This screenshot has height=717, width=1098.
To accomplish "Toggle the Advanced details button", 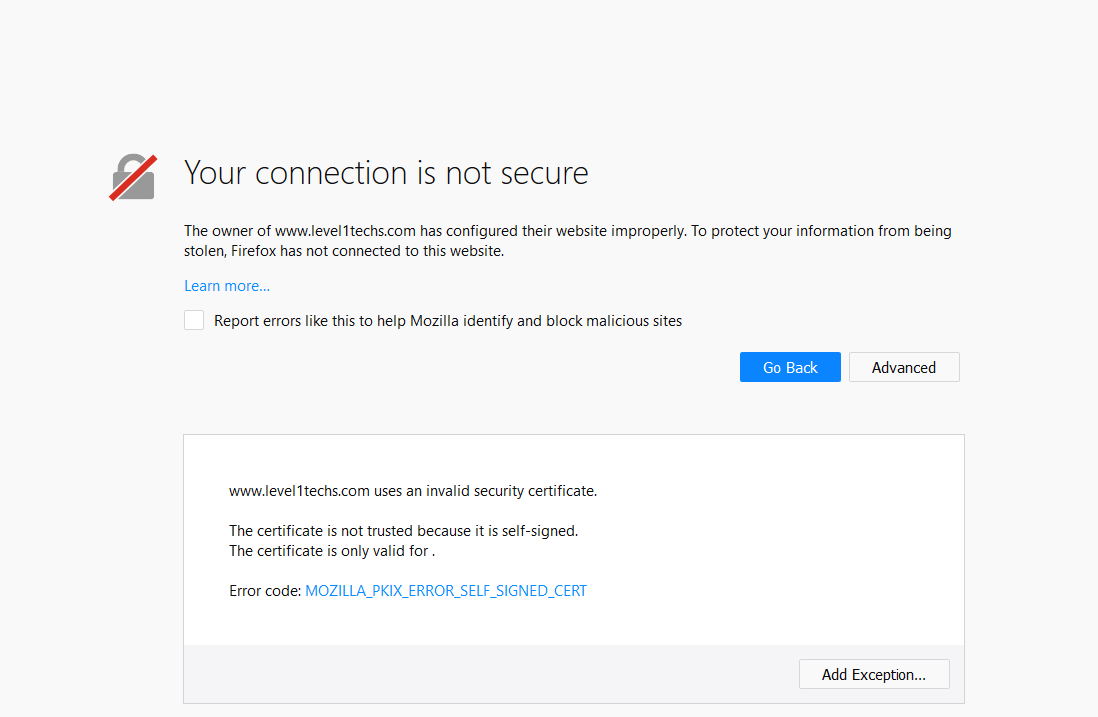I will 904,367.
